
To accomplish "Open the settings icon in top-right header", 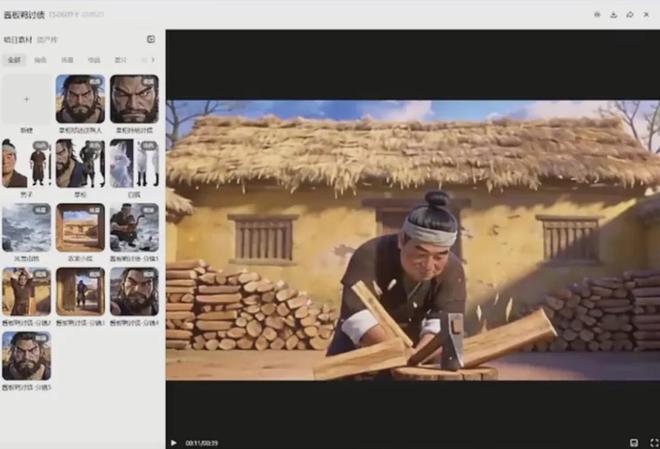I will [597, 15].
